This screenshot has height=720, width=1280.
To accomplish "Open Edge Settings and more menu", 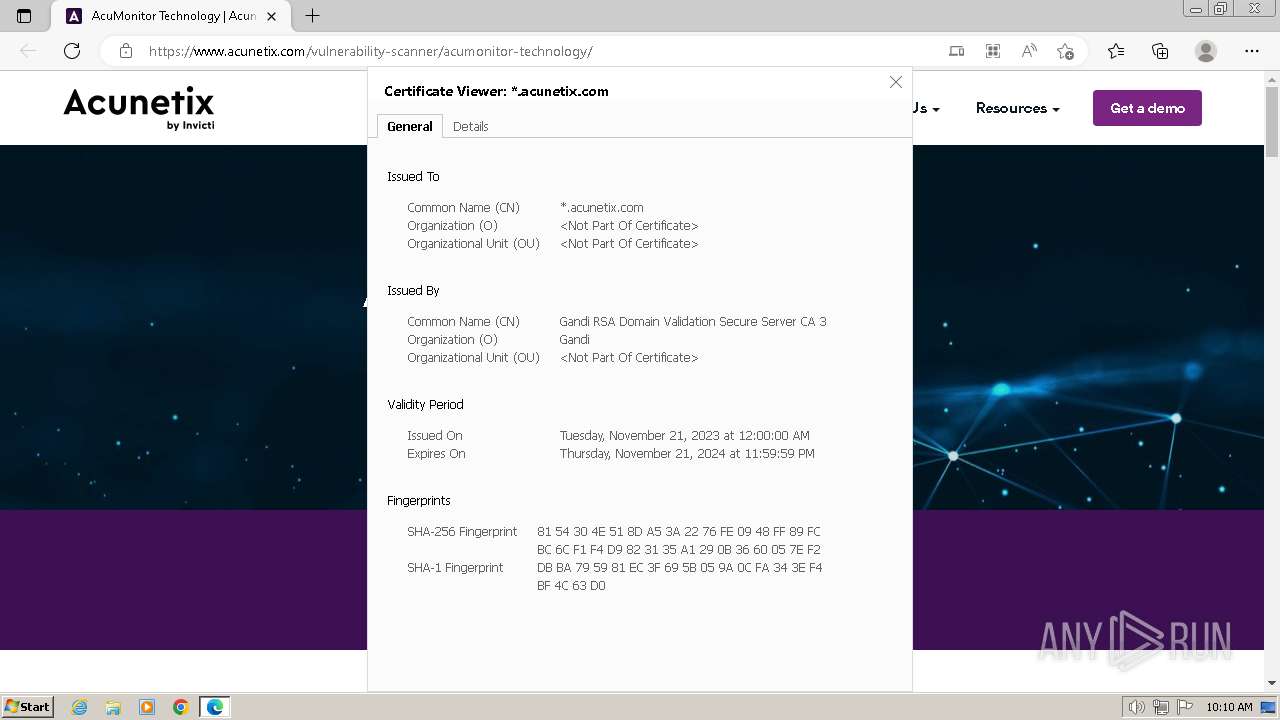I will (x=1252, y=51).
